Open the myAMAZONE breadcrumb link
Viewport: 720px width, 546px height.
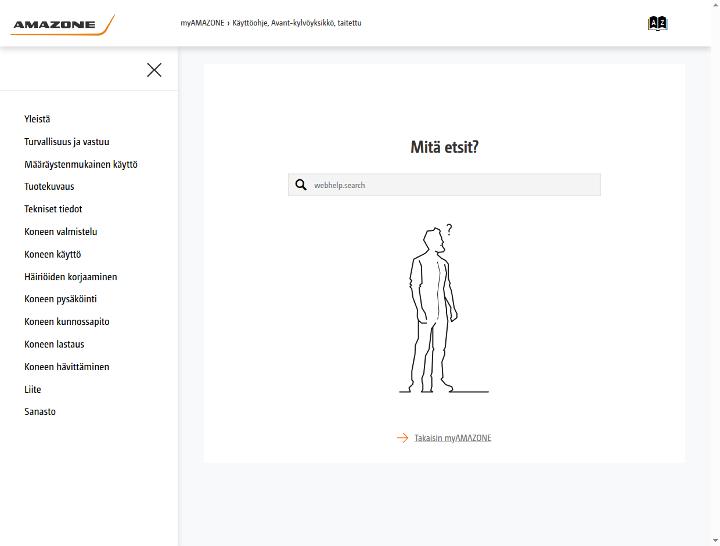[x=202, y=23]
